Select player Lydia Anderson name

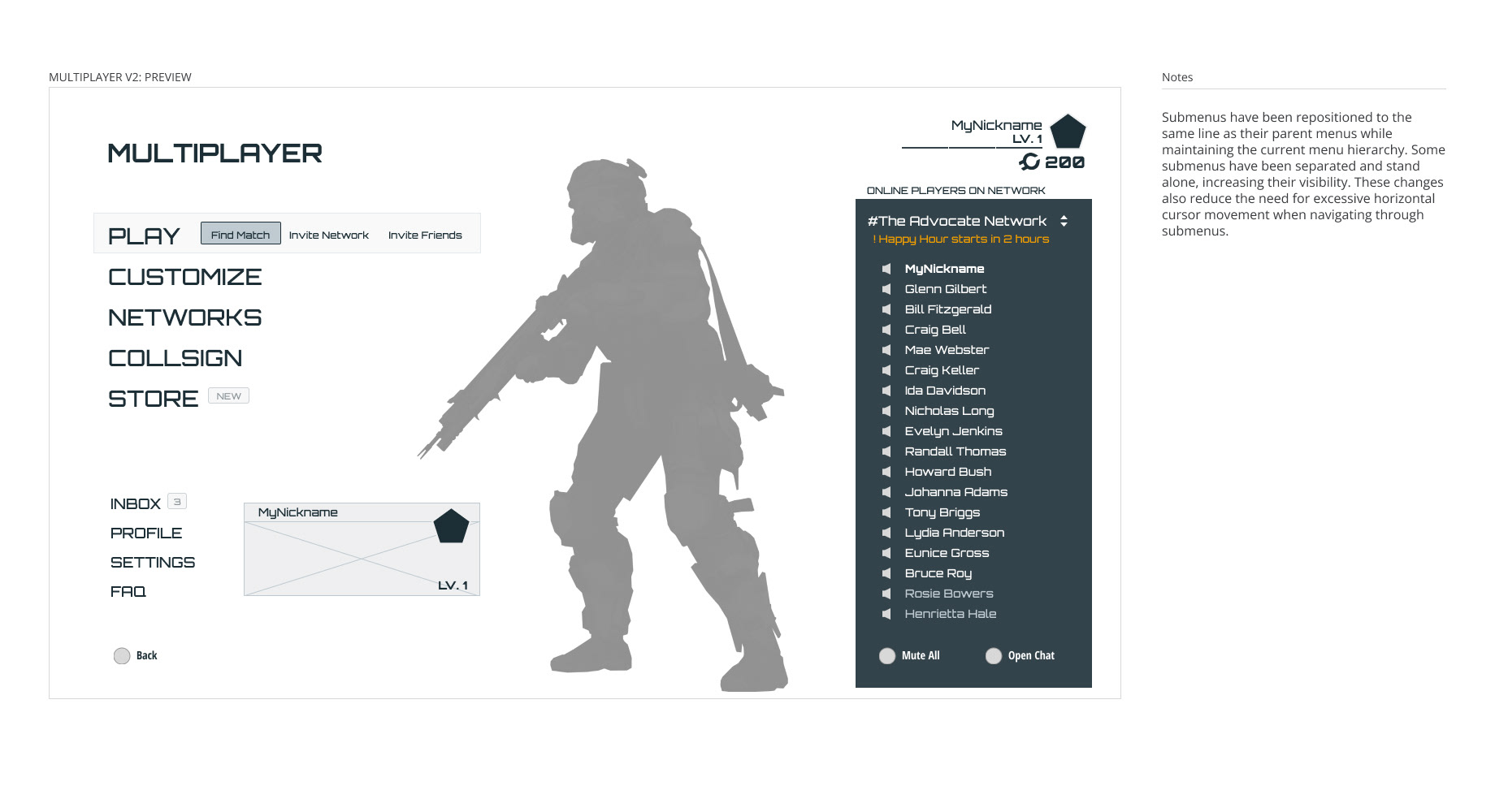[955, 533]
